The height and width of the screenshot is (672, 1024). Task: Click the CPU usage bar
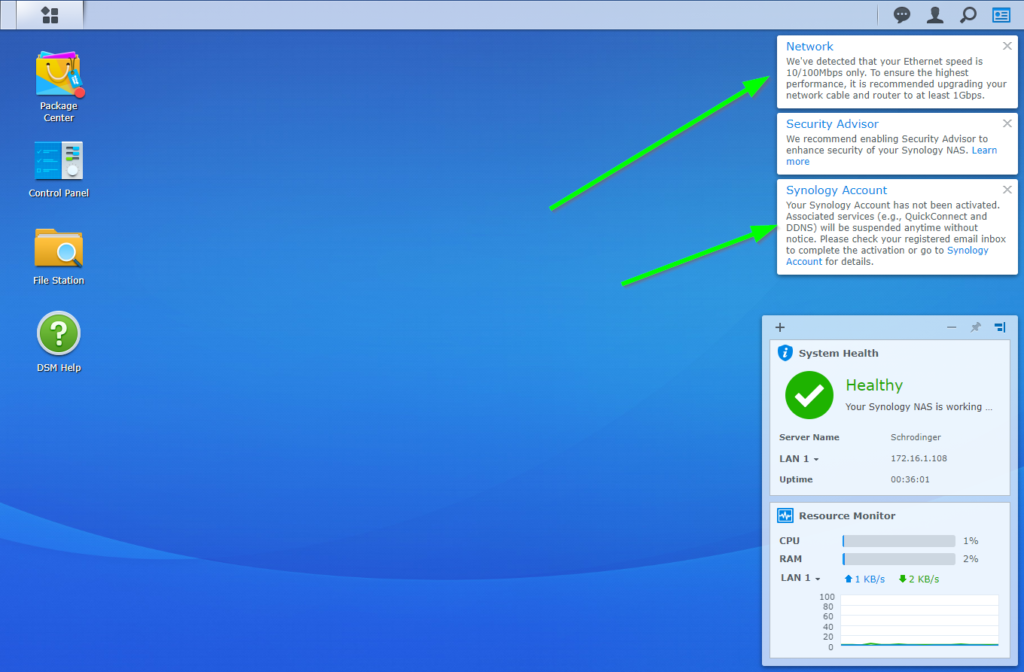[x=899, y=541]
